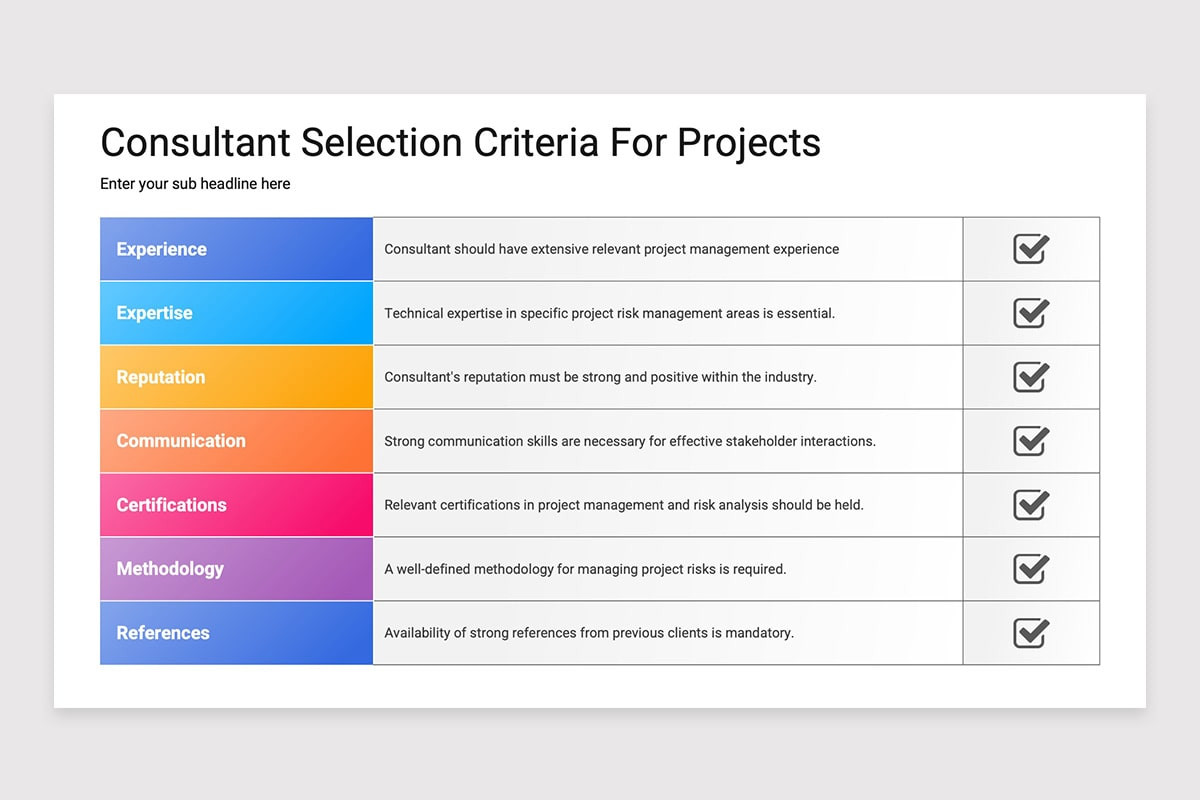Toggle the checkbox in the References row

tap(1031, 633)
